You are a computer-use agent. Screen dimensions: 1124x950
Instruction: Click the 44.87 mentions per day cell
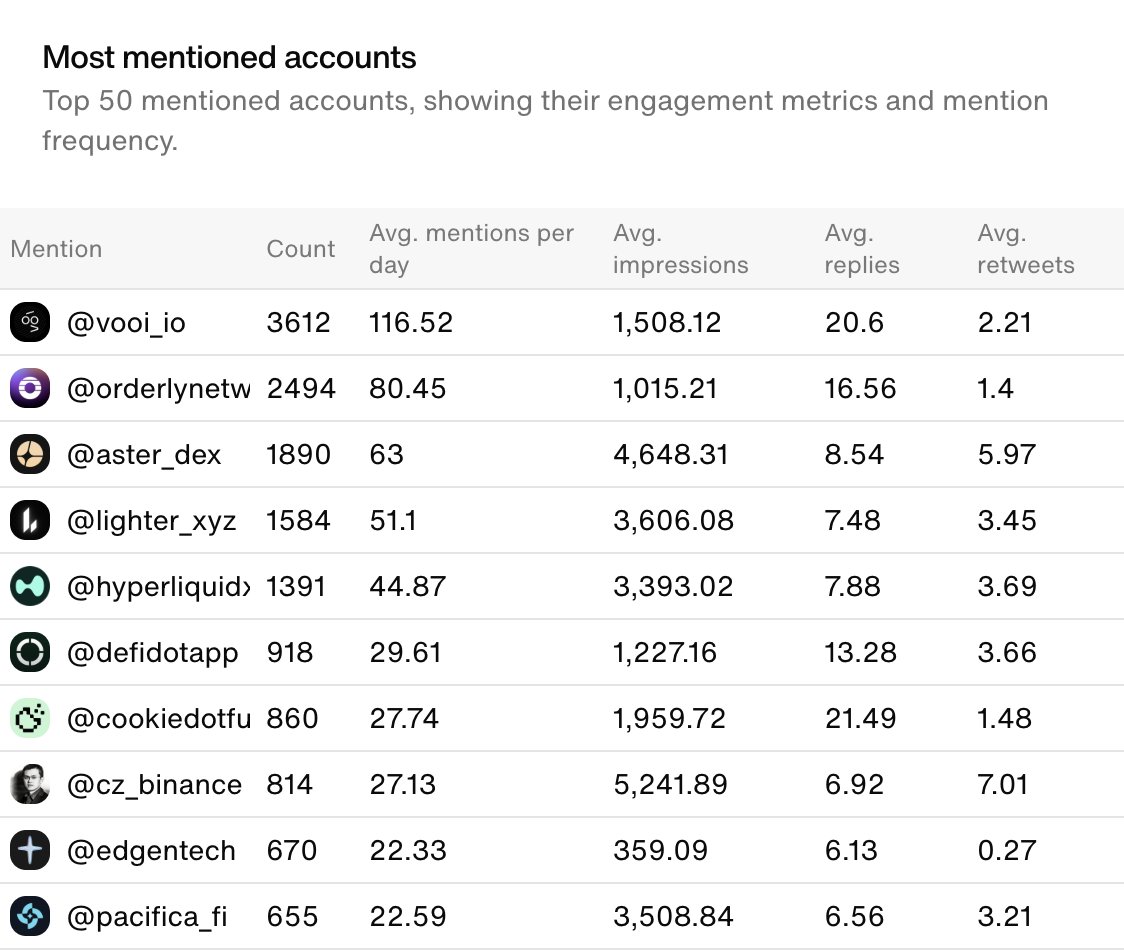(x=407, y=586)
